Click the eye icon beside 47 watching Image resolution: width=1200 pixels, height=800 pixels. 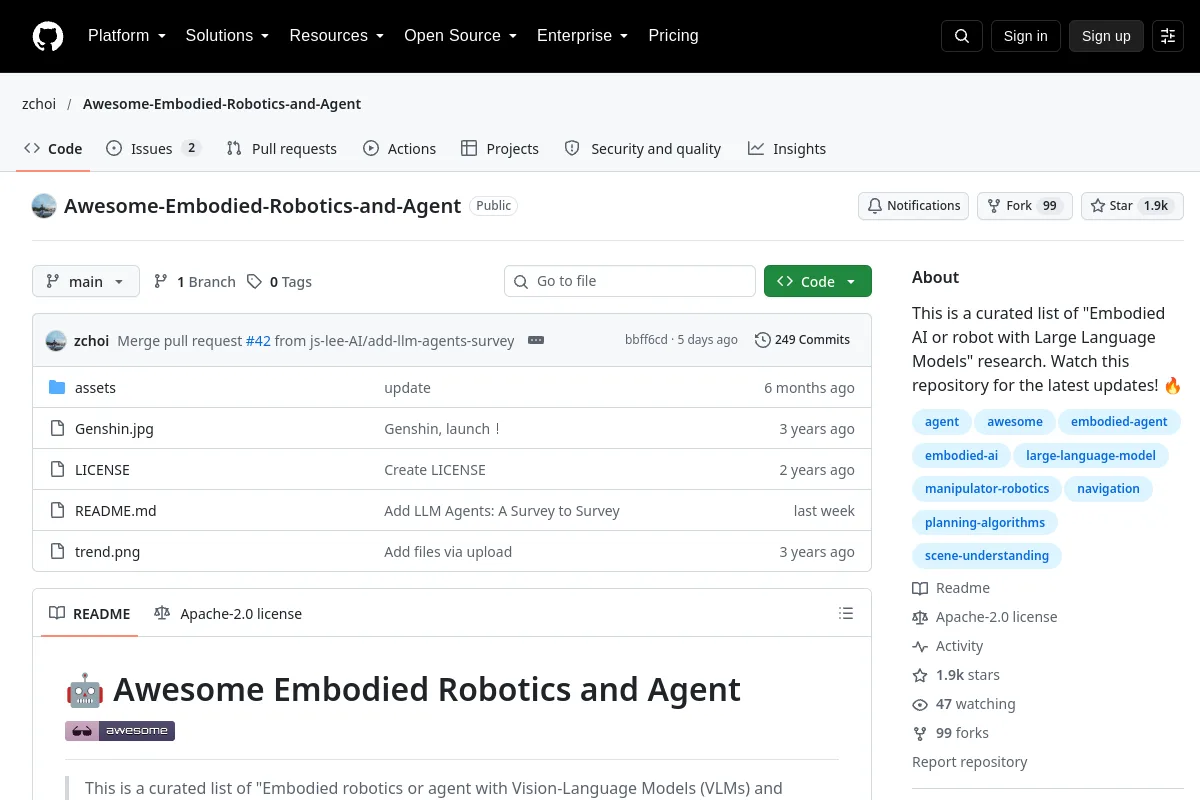point(920,704)
